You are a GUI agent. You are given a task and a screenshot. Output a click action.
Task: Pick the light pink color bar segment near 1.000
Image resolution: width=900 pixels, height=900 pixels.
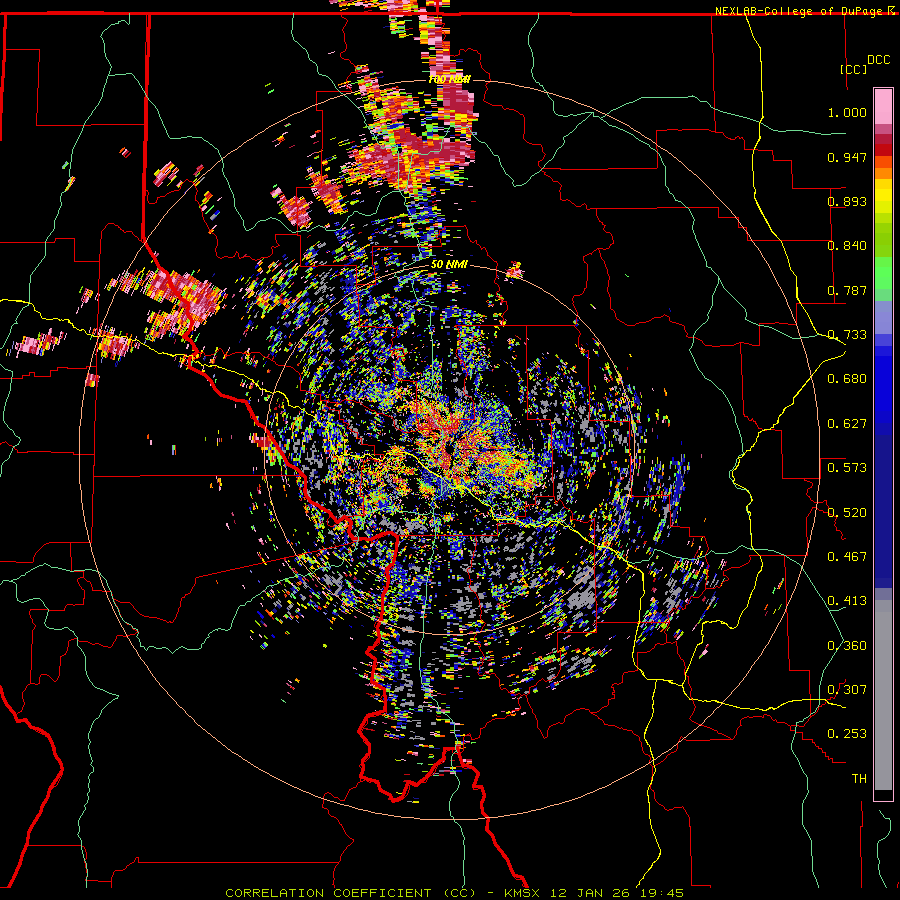click(883, 107)
